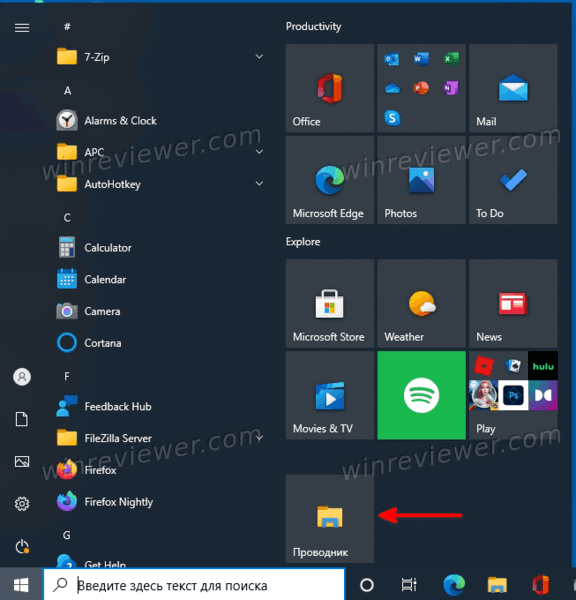
Task: Launch Excel from the Office apps tile
Action: pos(451,59)
